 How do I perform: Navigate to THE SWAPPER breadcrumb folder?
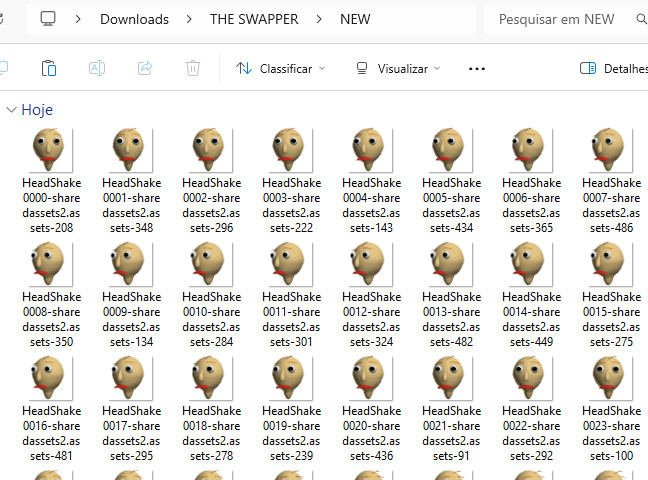pos(254,19)
